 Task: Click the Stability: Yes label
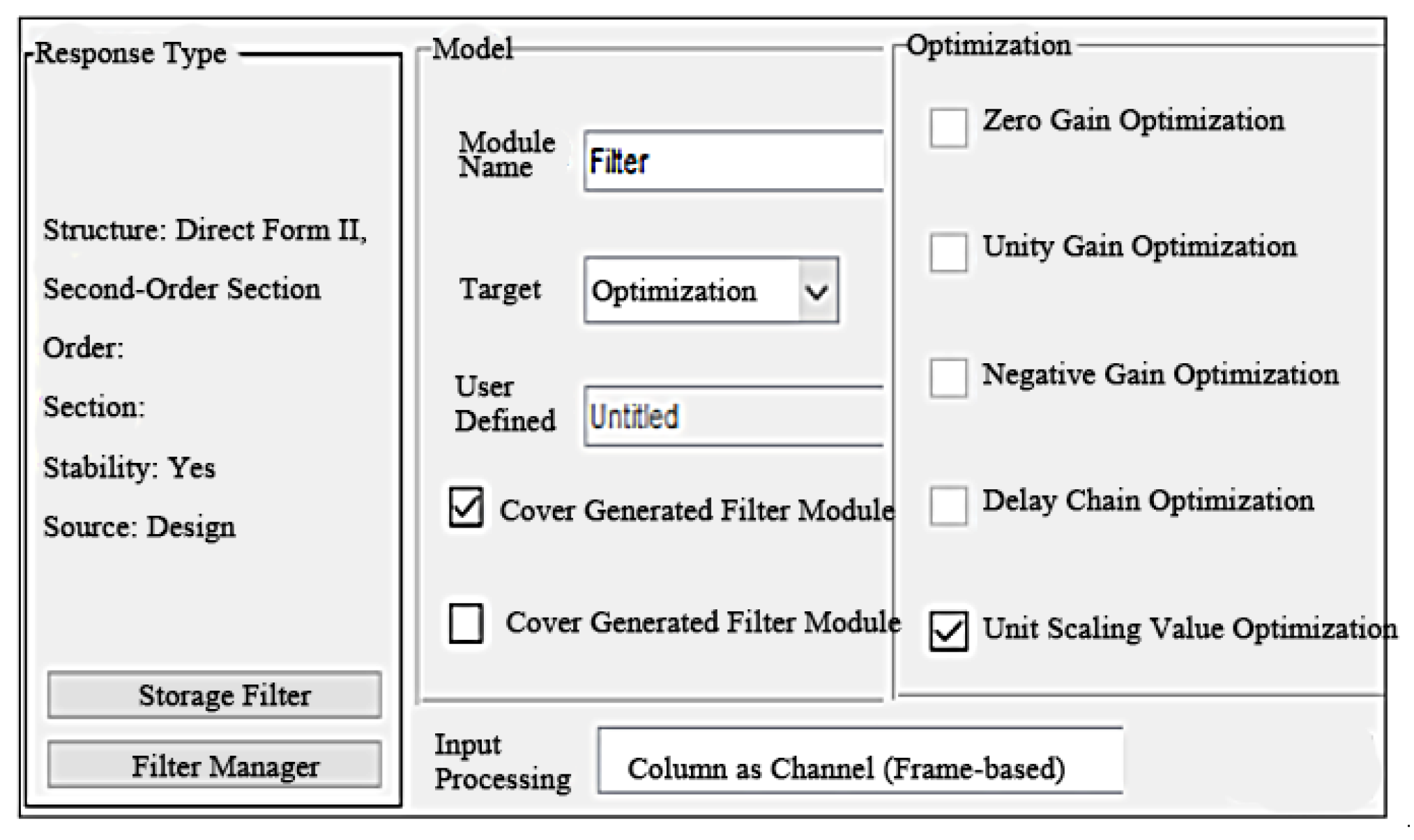point(129,468)
